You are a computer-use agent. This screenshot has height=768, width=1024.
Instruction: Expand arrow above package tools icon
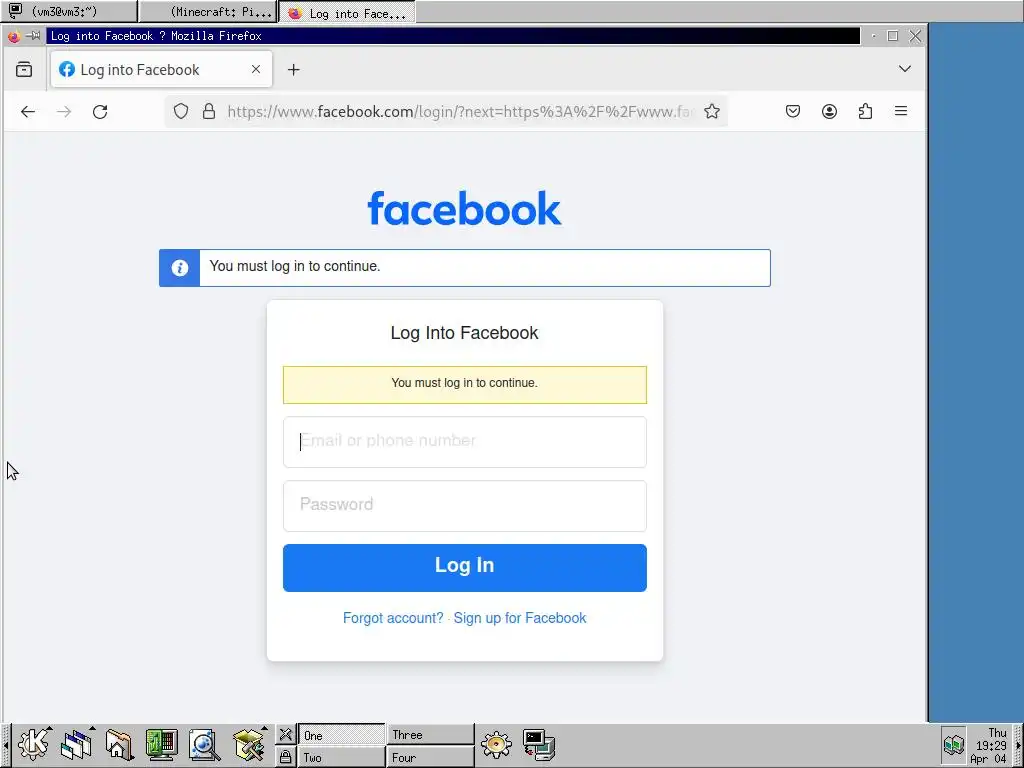click(x=264, y=728)
